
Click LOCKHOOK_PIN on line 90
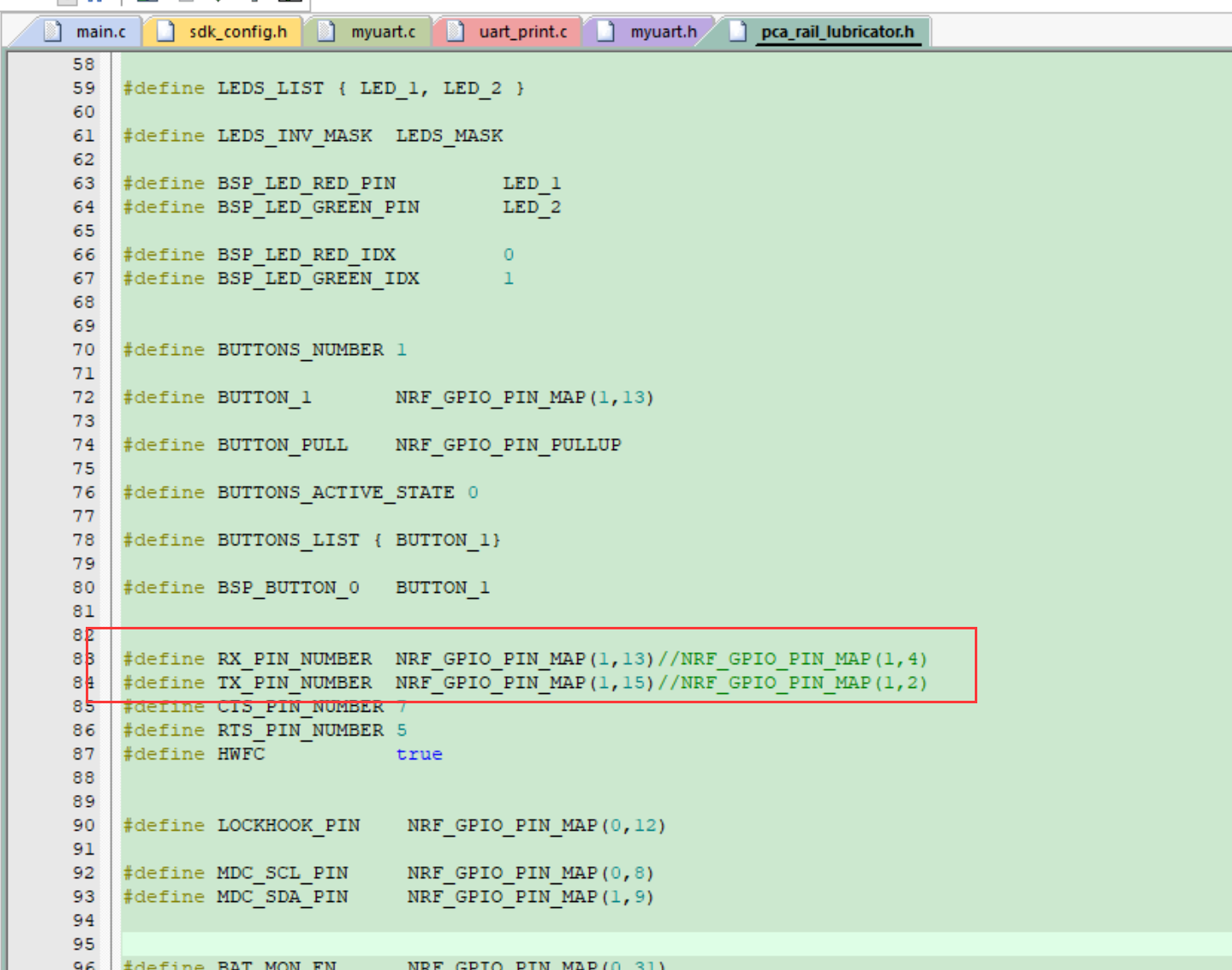pyautogui.click(x=289, y=826)
